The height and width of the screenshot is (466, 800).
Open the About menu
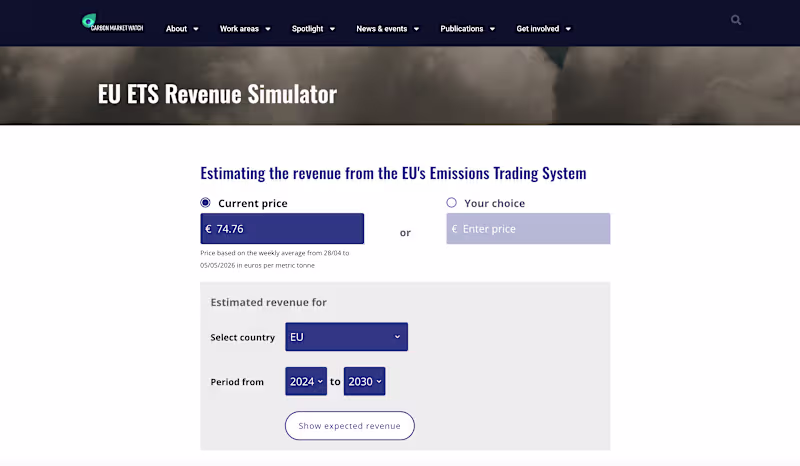point(182,29)
